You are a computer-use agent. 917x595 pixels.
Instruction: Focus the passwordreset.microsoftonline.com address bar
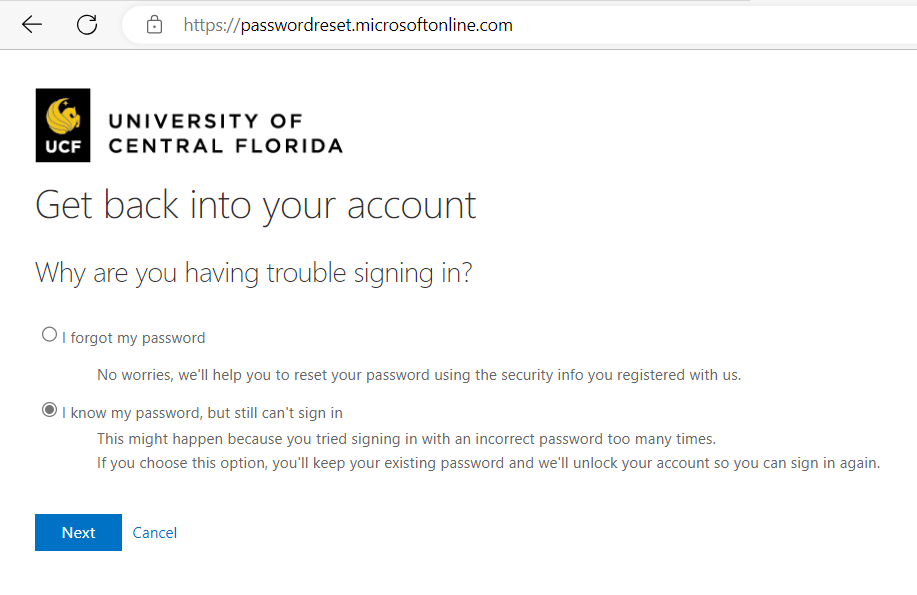coord(520,25)
